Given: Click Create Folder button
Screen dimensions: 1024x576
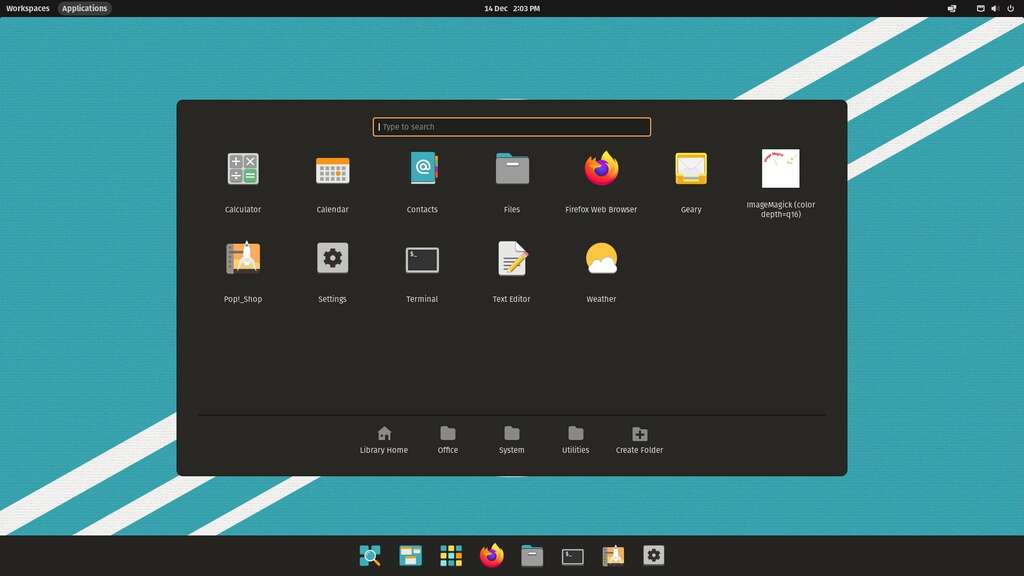Looking at the screenshot, I should pyautogui.click(x=640, y=439).
